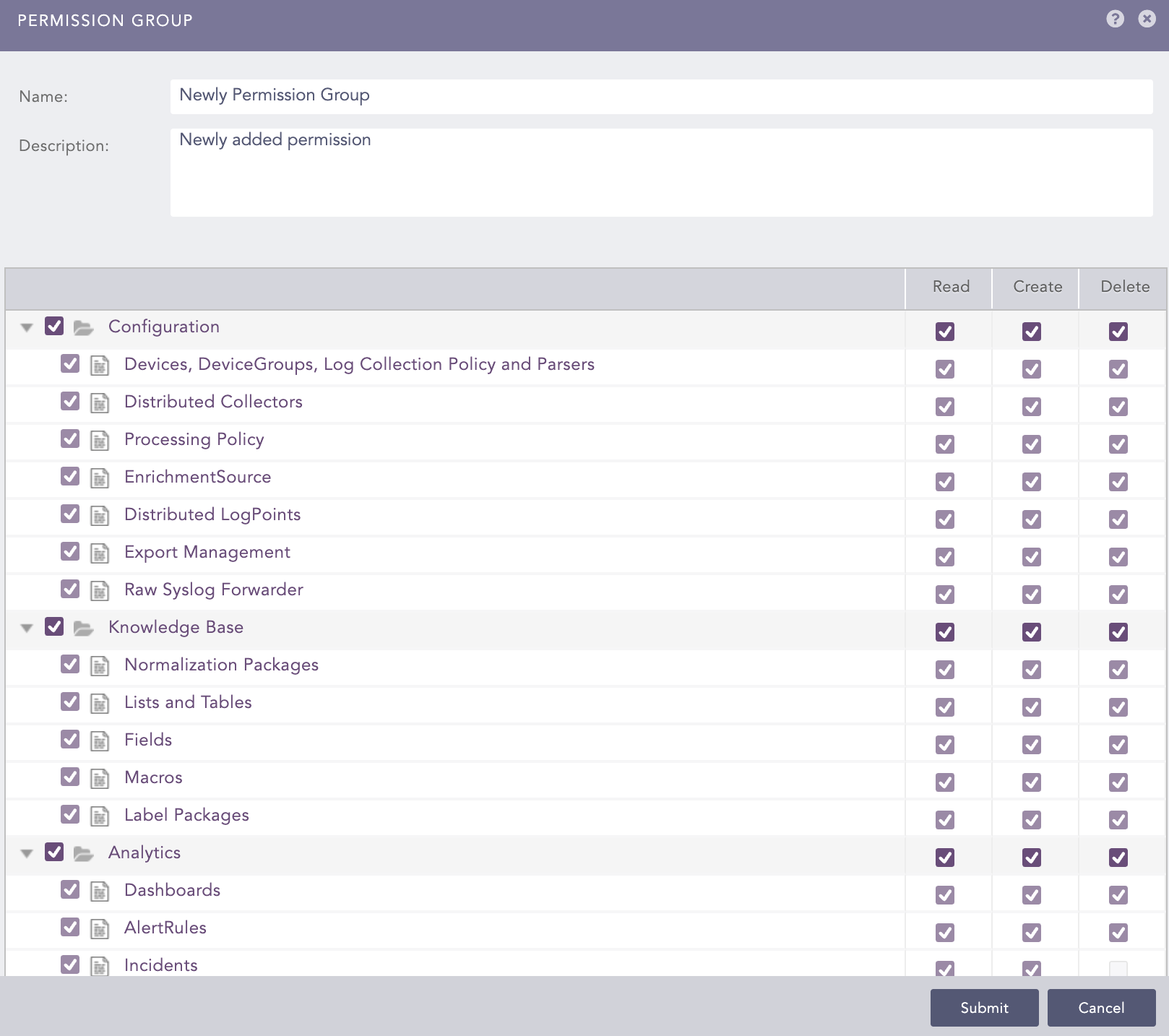Select the Lists and Tables item
The image size is (1169, 1036).
click(x=188, y=702)
